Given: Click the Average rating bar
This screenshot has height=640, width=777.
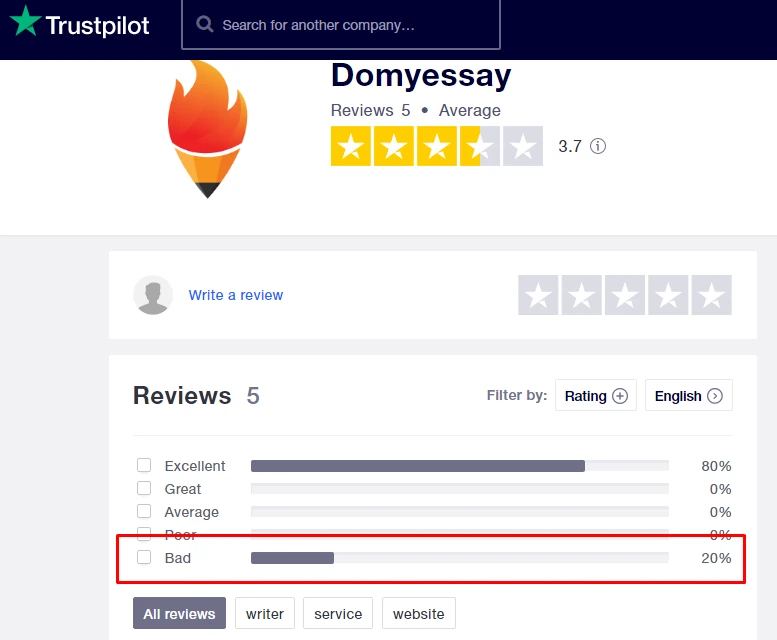Looking at the screenshot, I should click(x=460, y=512).
